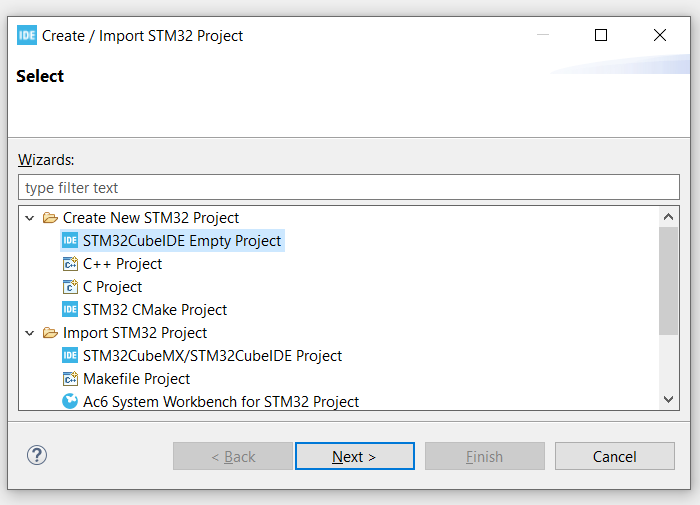Choose the Makefile Project import option
The image size is (700, 505).
[136, 379]
